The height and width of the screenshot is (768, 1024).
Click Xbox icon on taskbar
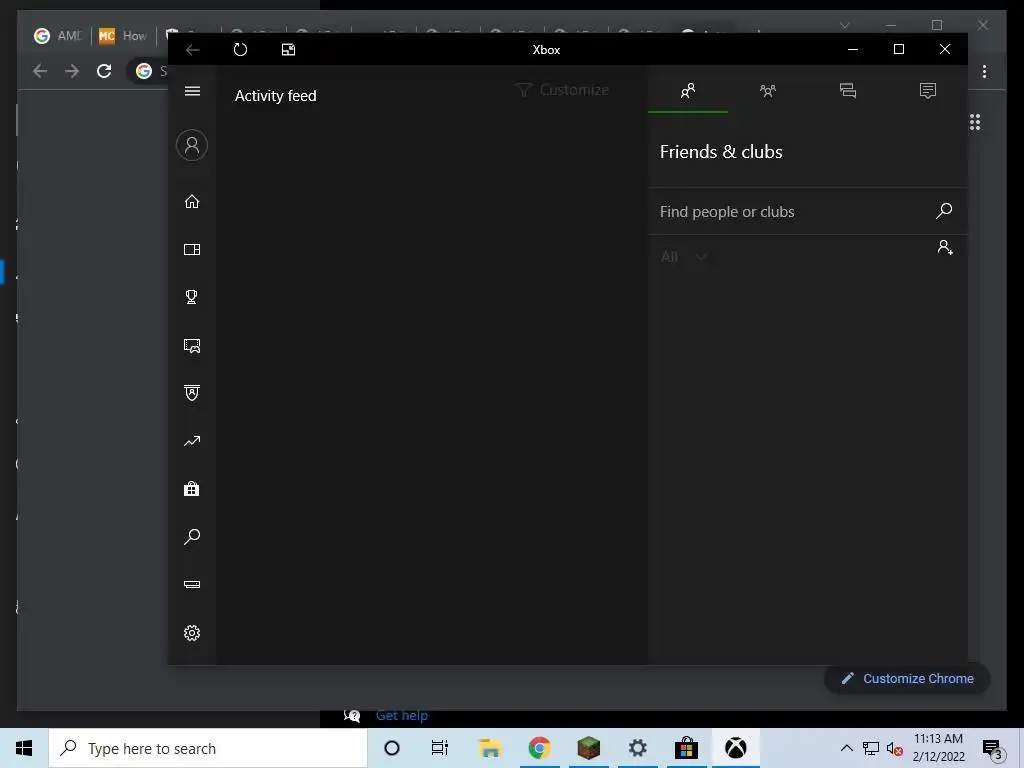[736, 748]
